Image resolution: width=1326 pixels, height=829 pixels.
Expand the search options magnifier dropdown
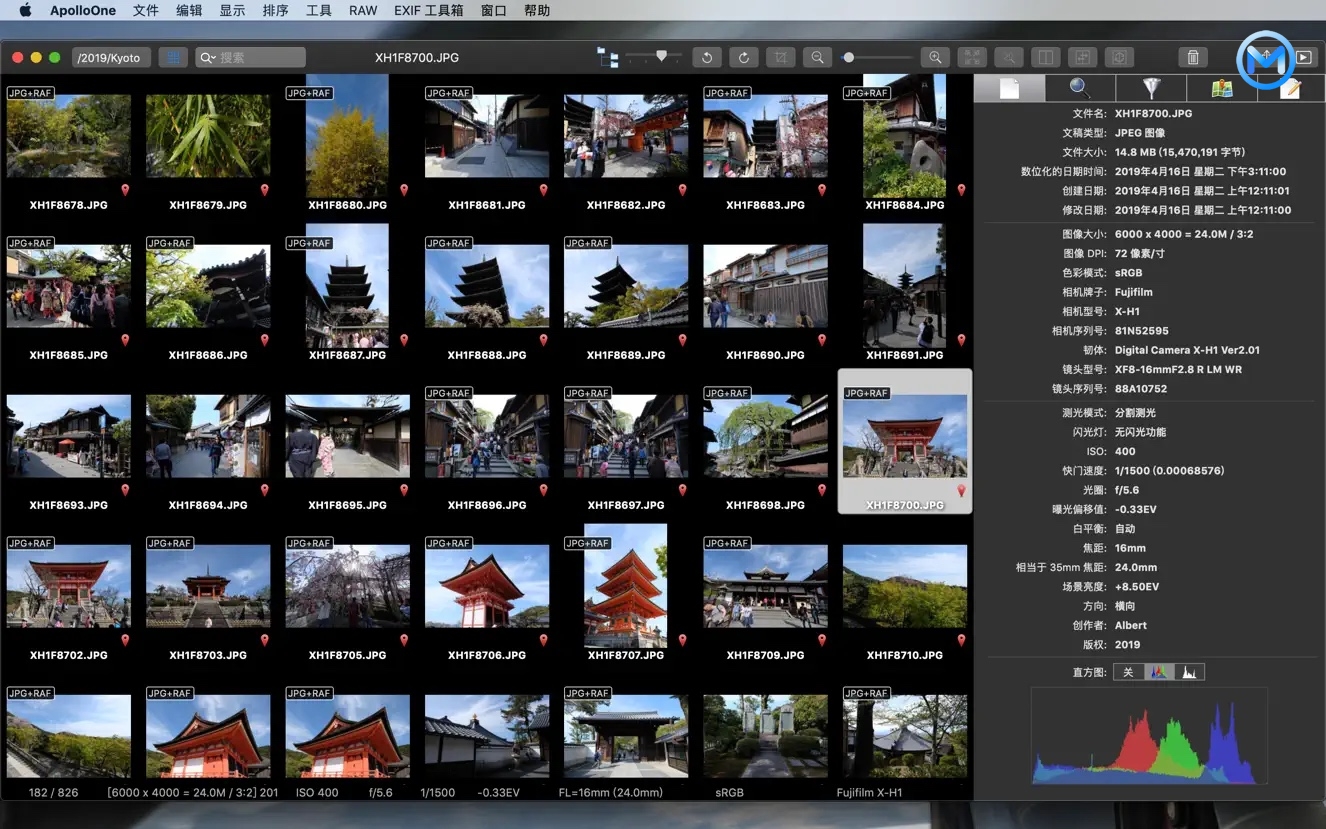207,58
